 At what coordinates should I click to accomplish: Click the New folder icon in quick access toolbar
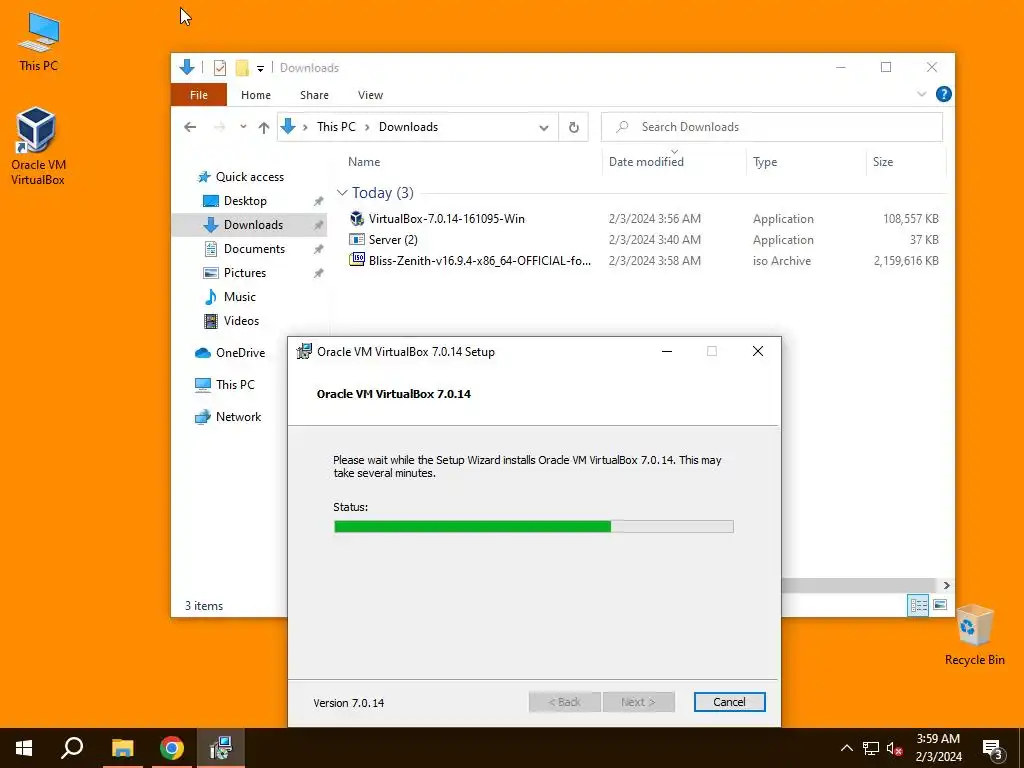pos(242,67)
